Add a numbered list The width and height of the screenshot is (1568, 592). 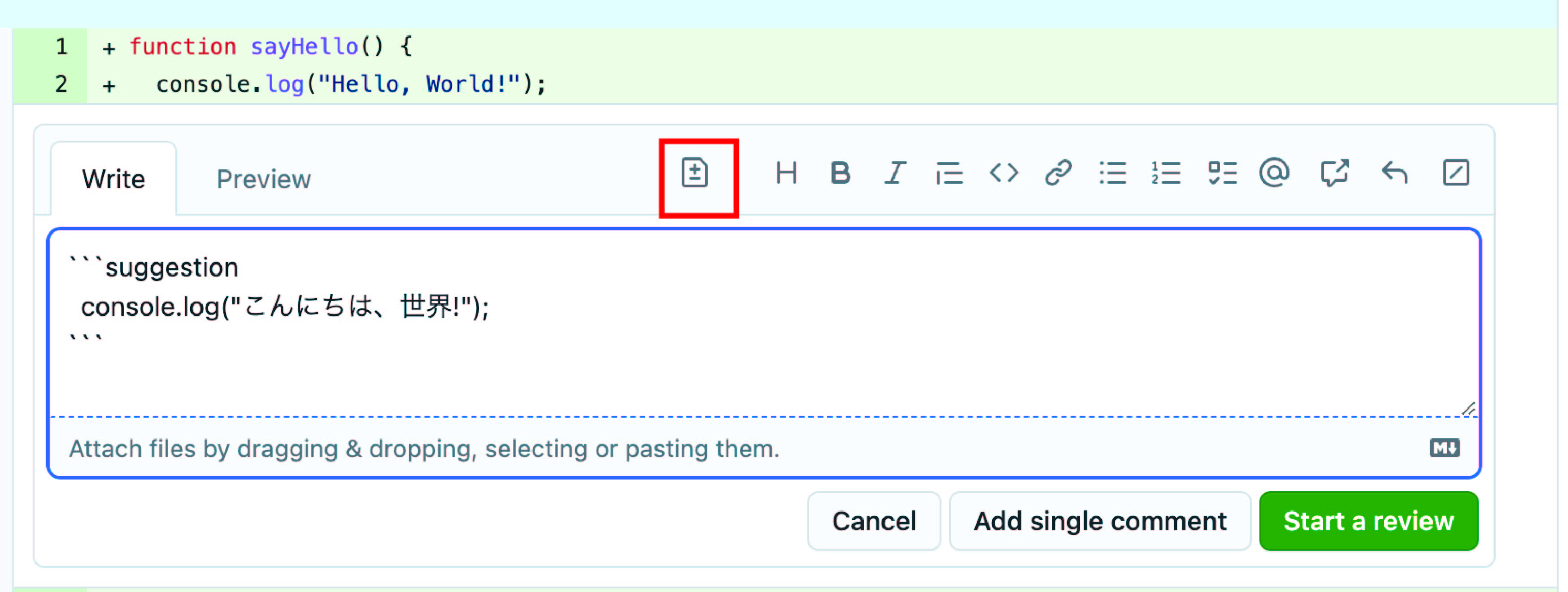click(x=1166, y=173)
